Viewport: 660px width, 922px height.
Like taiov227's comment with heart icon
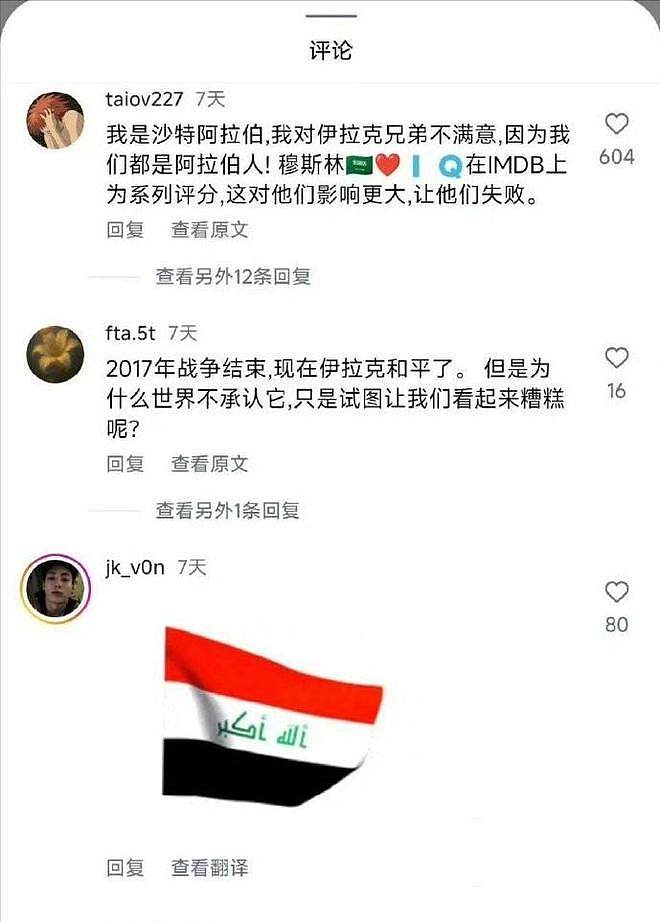pyautogui.click(x=616, y=123)
